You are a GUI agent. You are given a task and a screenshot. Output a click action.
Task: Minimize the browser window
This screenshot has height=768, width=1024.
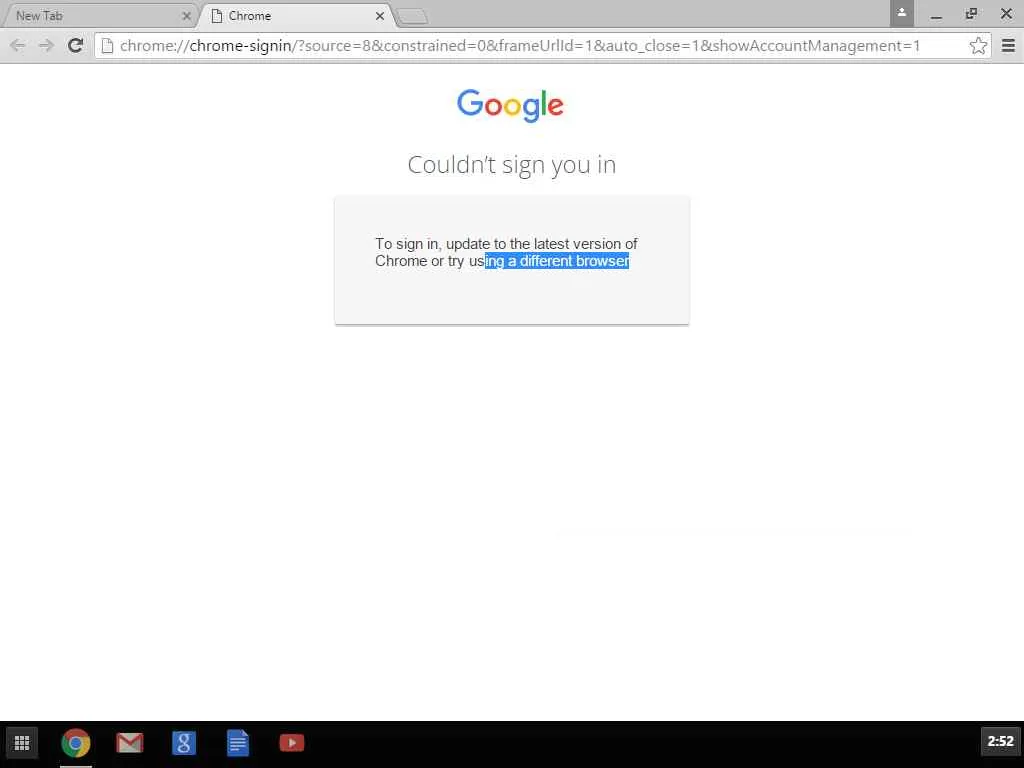point(936,14)
